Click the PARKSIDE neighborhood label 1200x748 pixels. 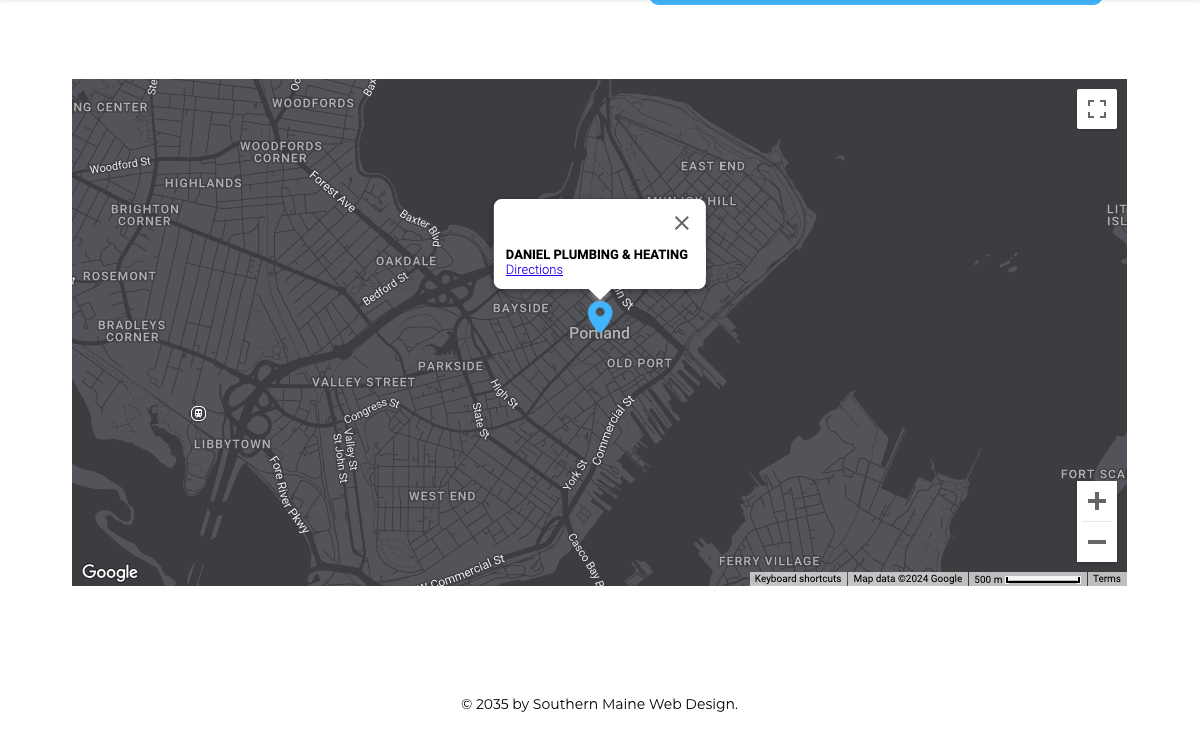pyautogui.click(x=451, y=366)
